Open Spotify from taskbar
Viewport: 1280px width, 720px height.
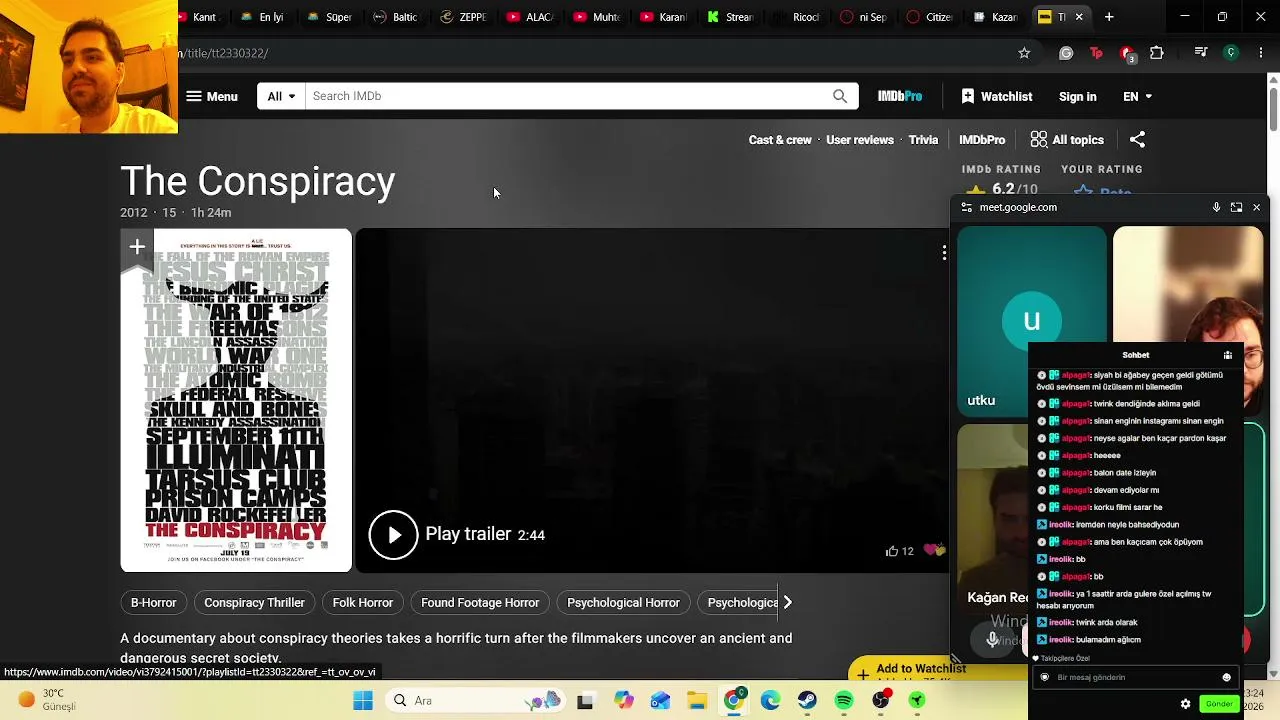pos(844,700)
